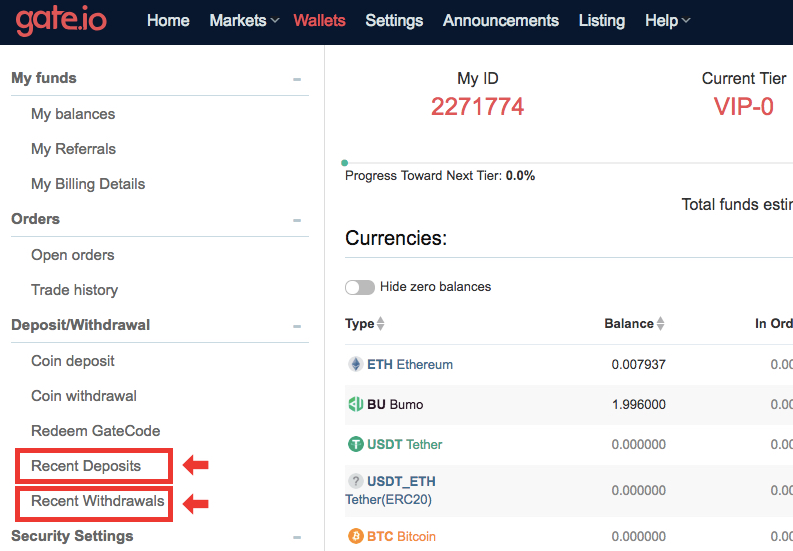Click the Bumo coin icon

pyautogui.click(x=356, y=404)
